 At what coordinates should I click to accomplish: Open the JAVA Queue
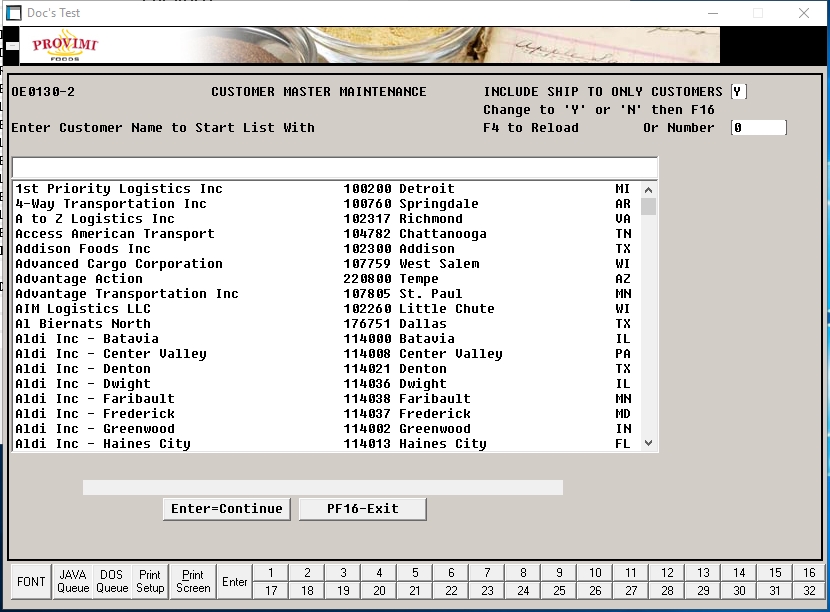coord(73,581)
